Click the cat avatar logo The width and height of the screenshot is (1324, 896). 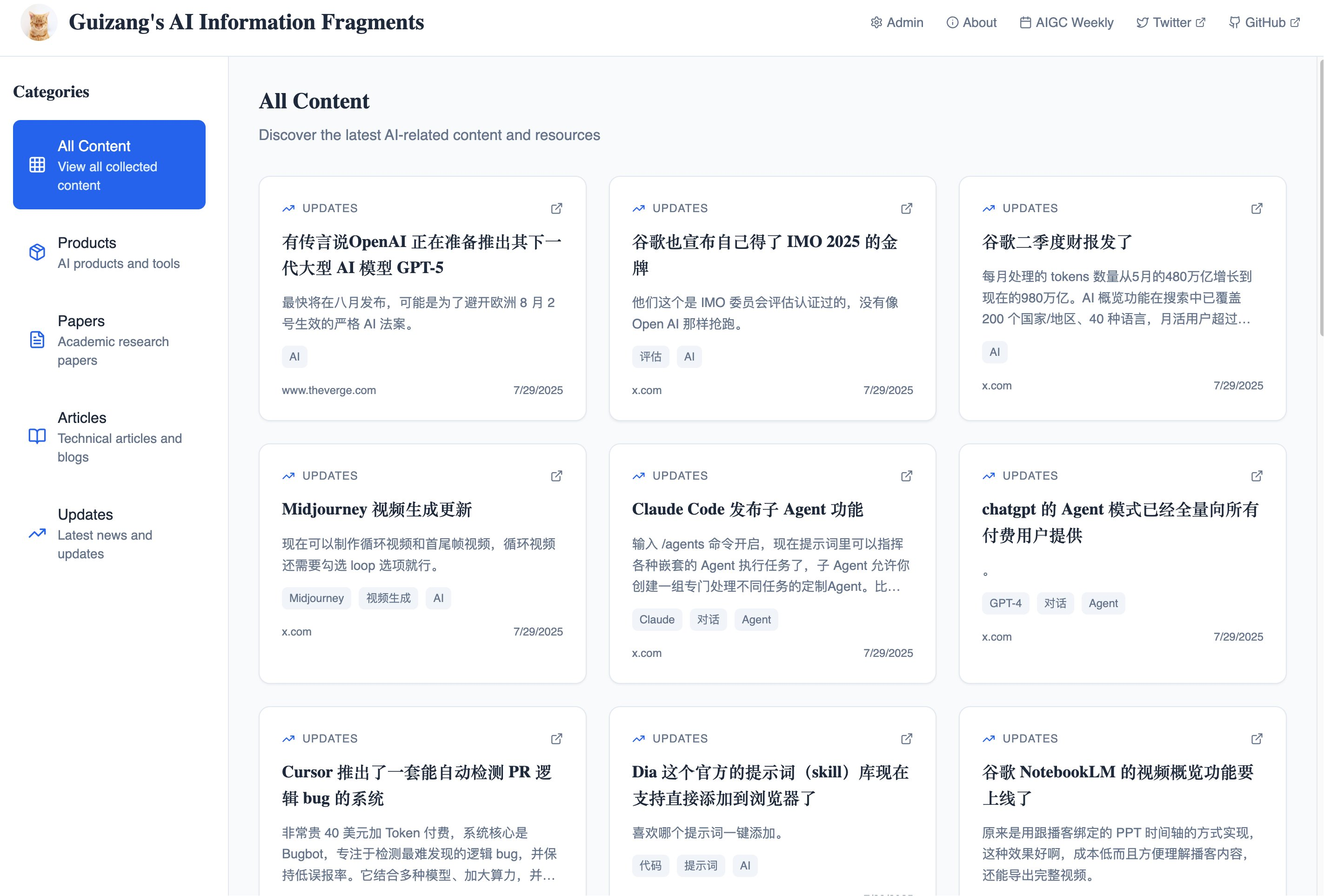click(x=39, y=23)
